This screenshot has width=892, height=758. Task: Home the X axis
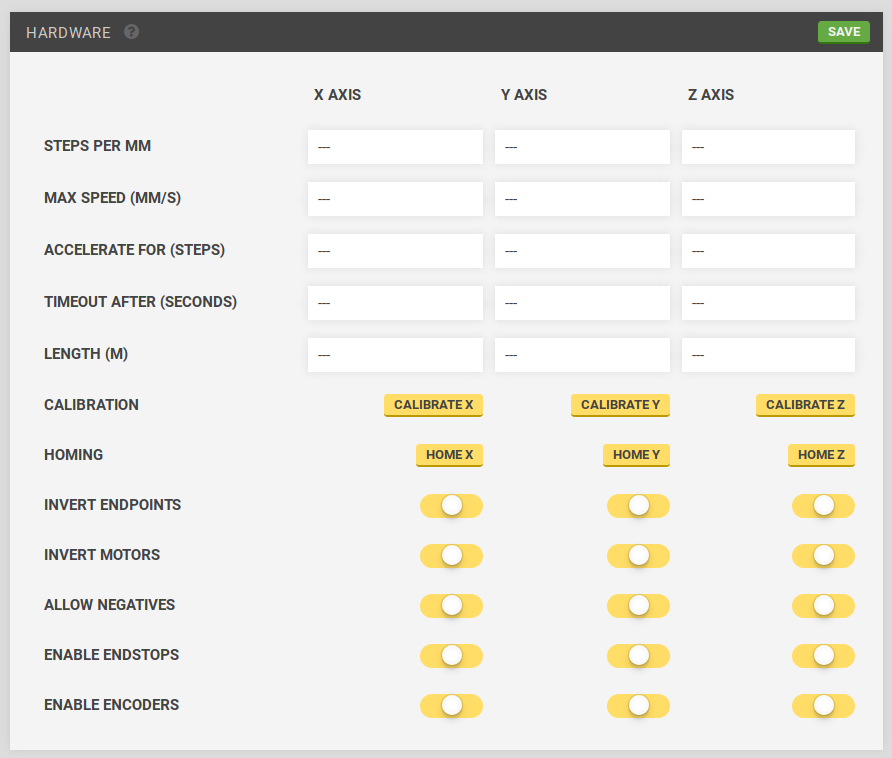pyautogui.click(x=449, y=455)
